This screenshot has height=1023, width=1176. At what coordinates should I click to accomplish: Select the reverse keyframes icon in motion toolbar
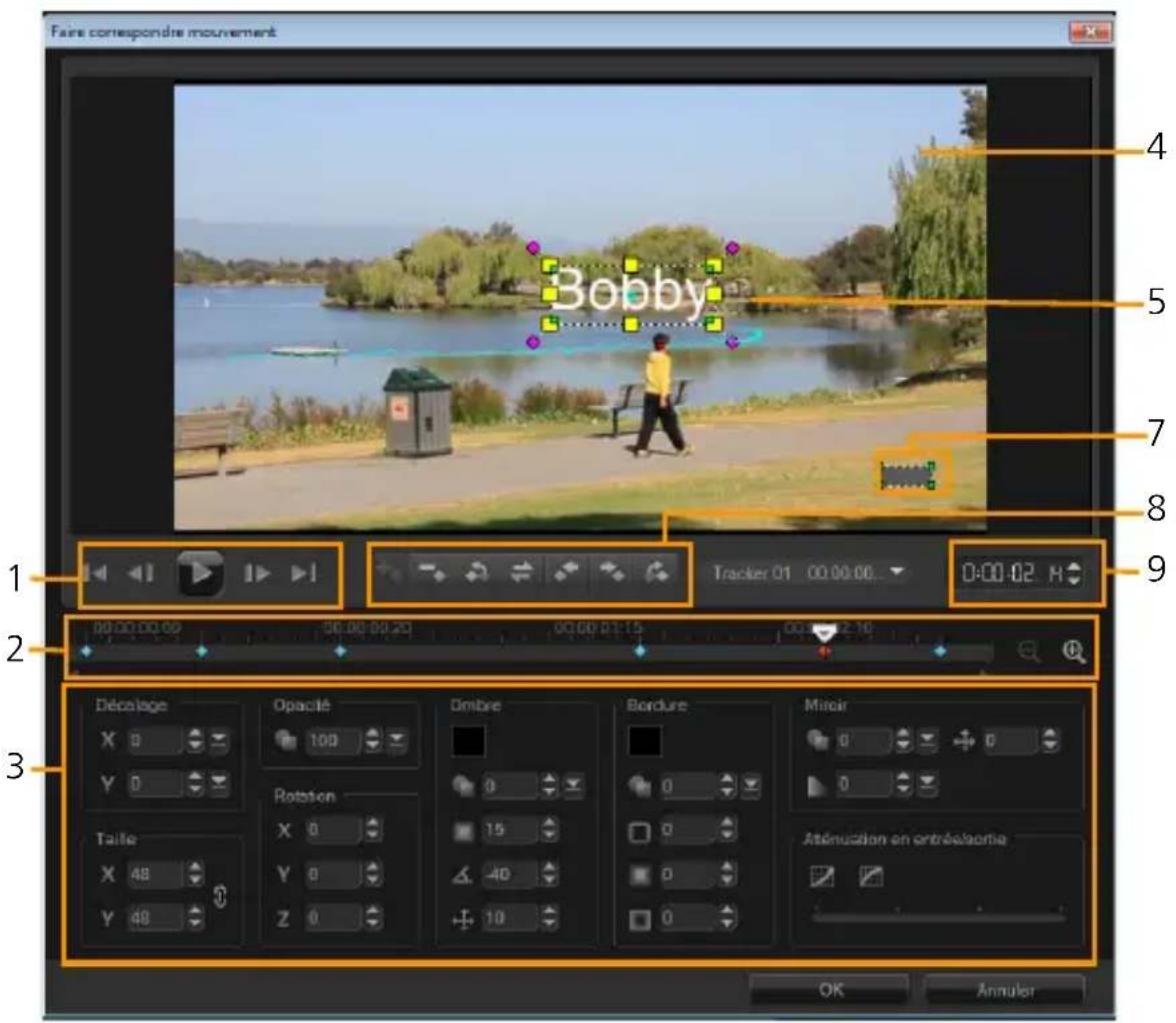[x=523, y=573]
